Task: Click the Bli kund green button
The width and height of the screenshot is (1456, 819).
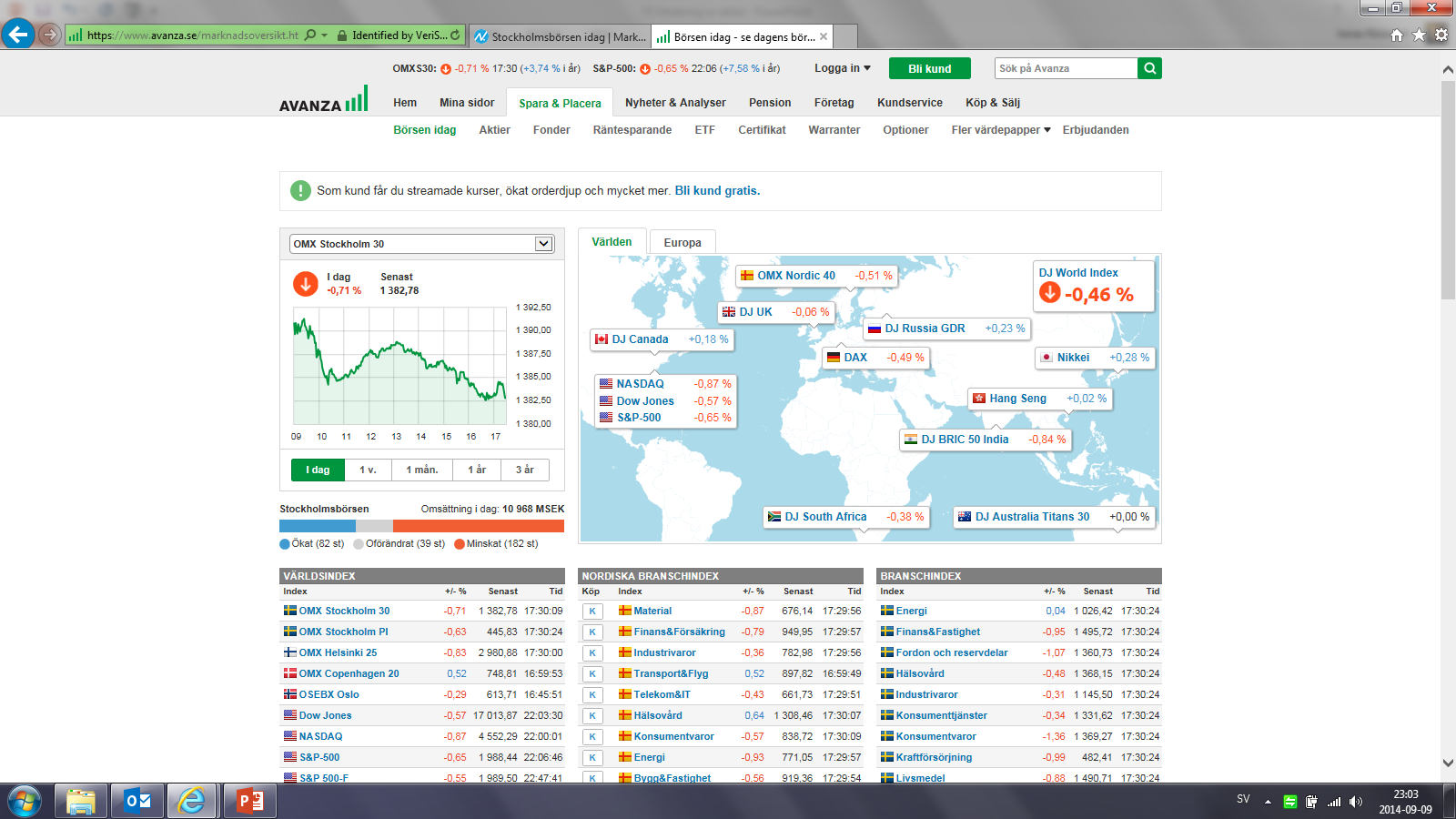Action: click(x=930, y=68)
